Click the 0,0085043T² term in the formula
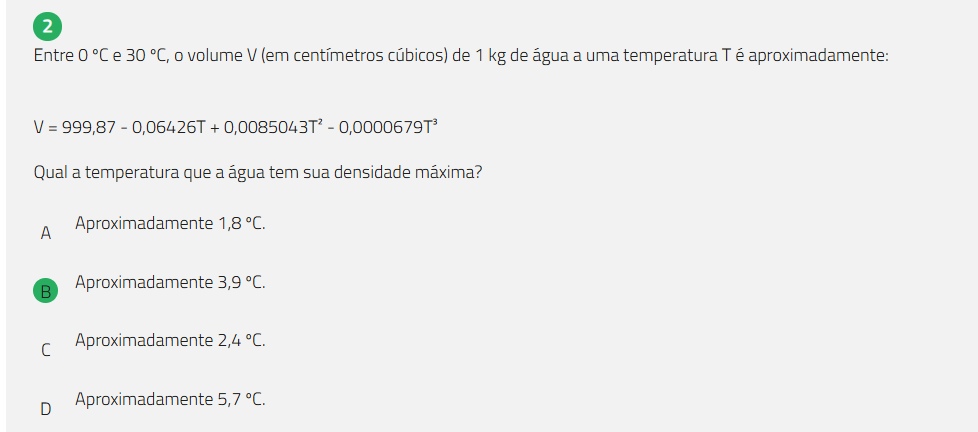Screen dimensions: 978x432 pyautogui.click(x=273, y=127)
